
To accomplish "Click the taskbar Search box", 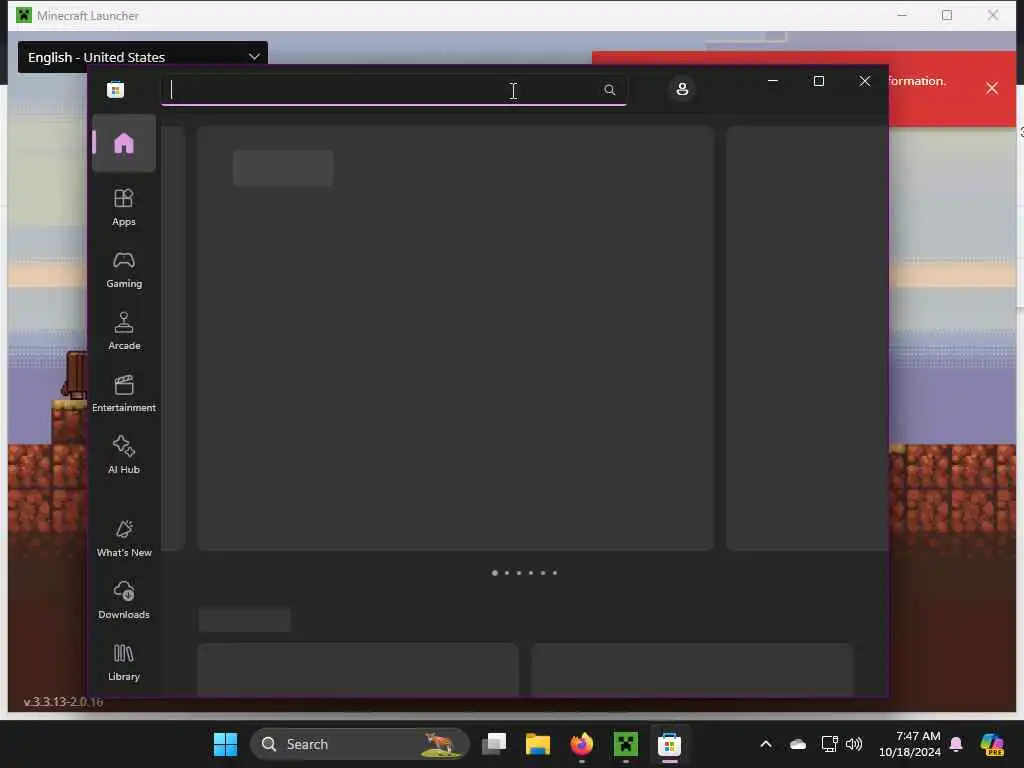I will [360, 744].
